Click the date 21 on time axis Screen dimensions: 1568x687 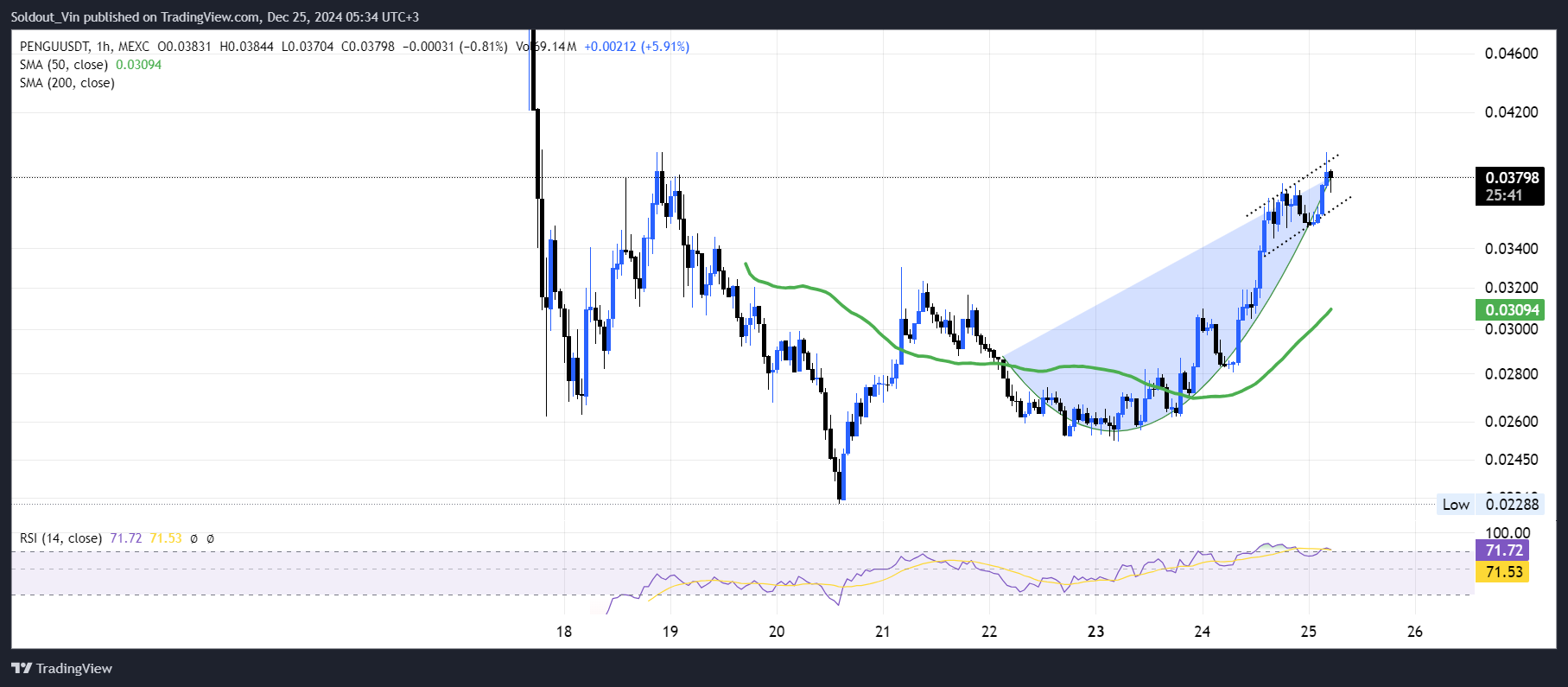click(x=882, y=632)
